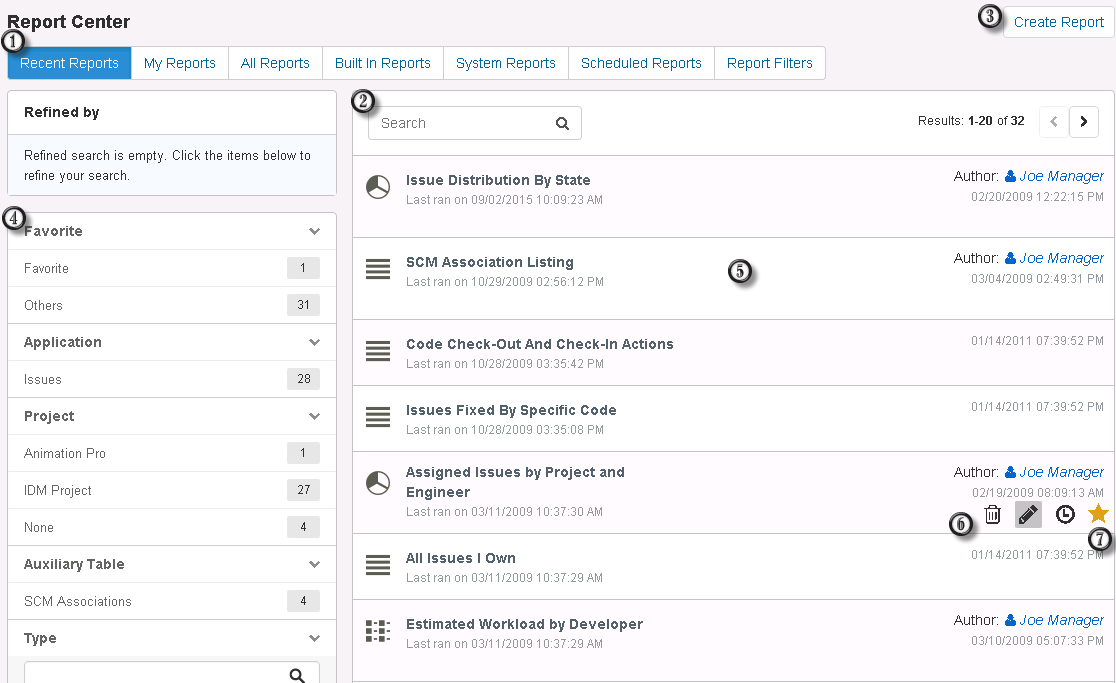Click the magnifier icon in report search
This screenshot has width=1116, height=683.
pos(562,123)
